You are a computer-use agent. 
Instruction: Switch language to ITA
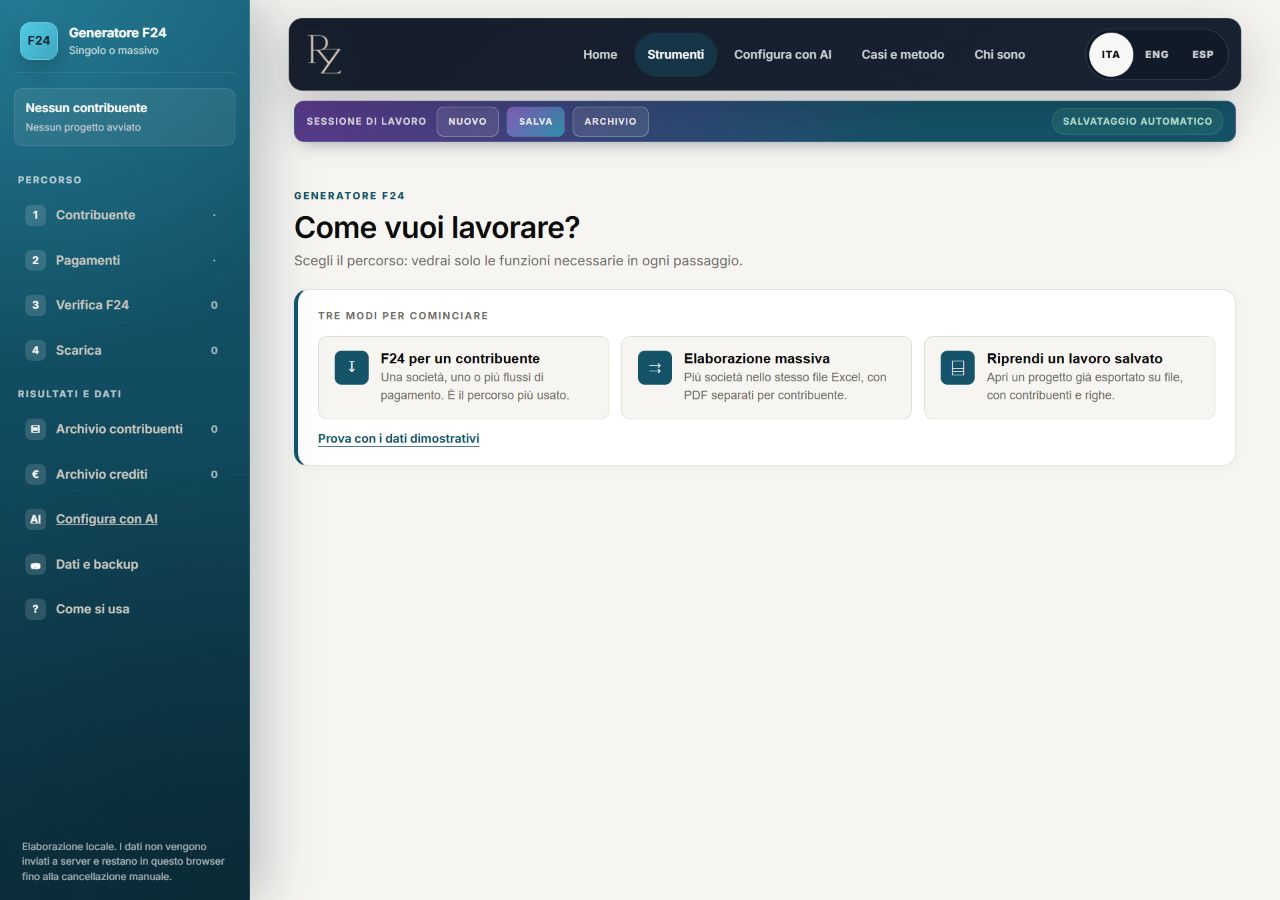(x=1111, y=54)
